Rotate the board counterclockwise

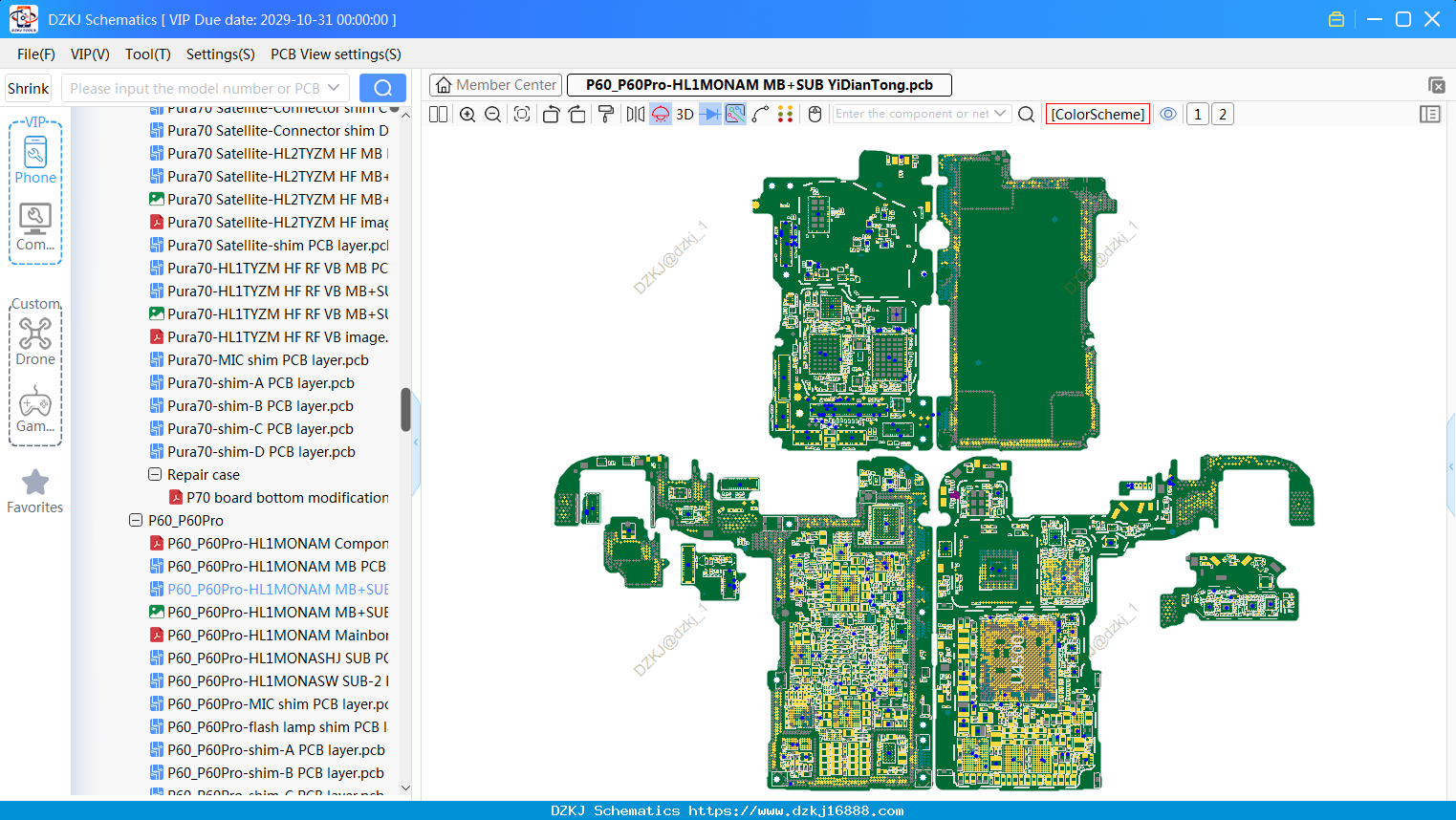(x=551, y=115)
